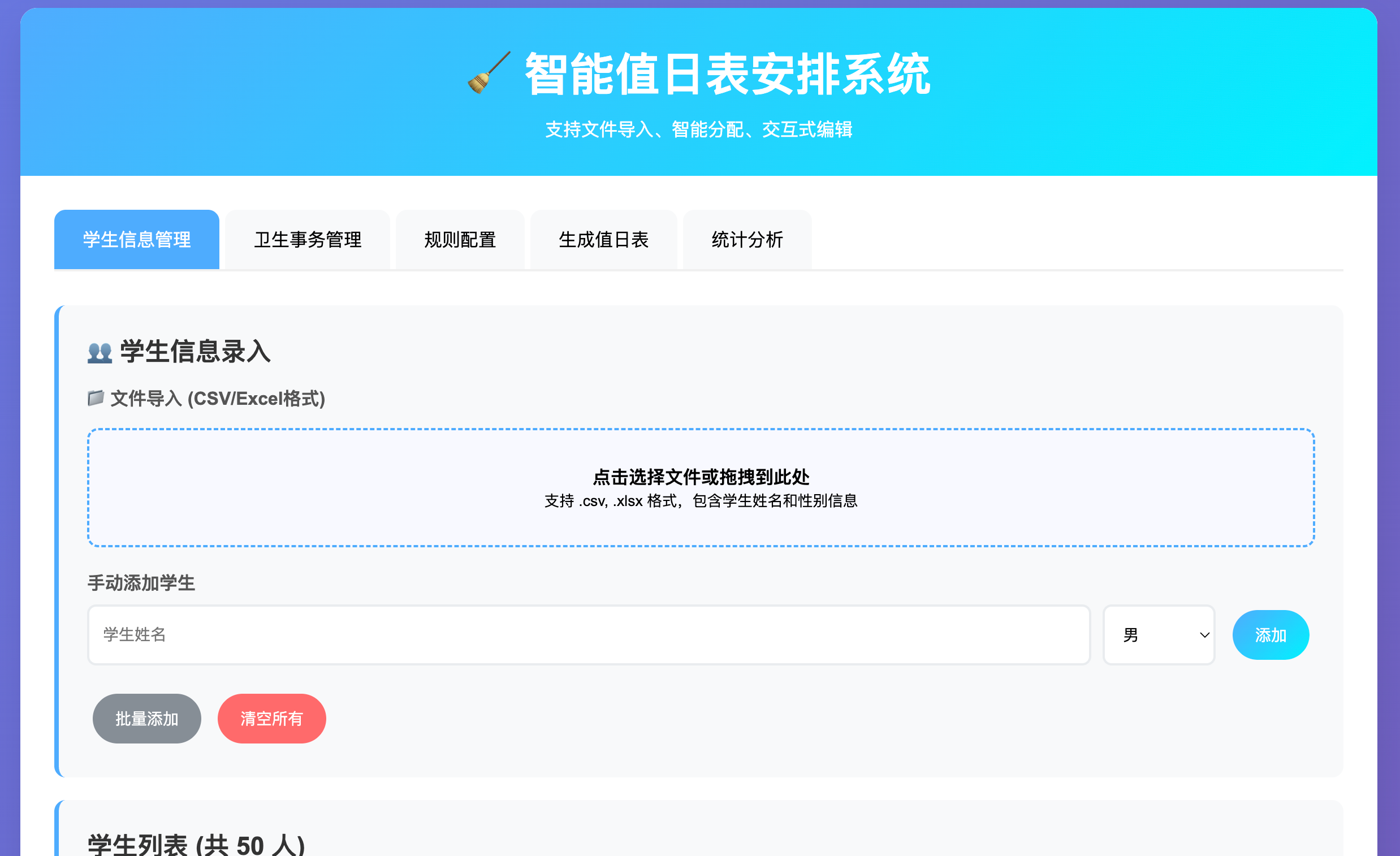
Task: Click the 学生列表 (共 50 人) heading
Action: click(x=196, y=845)
